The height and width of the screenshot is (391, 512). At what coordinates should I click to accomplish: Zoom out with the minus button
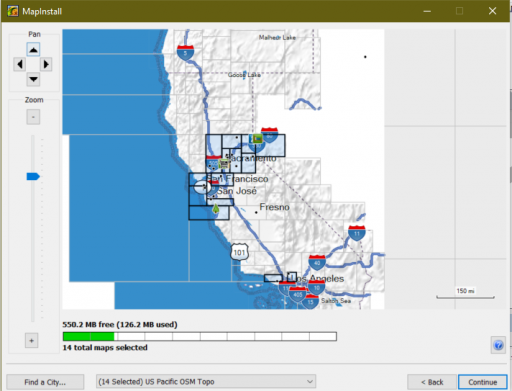pos(33,117)
